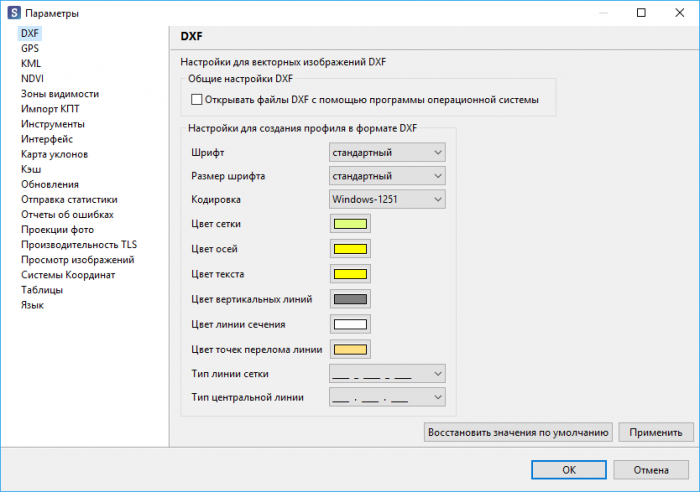Image resolution: width=700 pixels, height=492 pixels.
Task: Select Импорт КПТ in the list
Action: (x=50, y=109)
